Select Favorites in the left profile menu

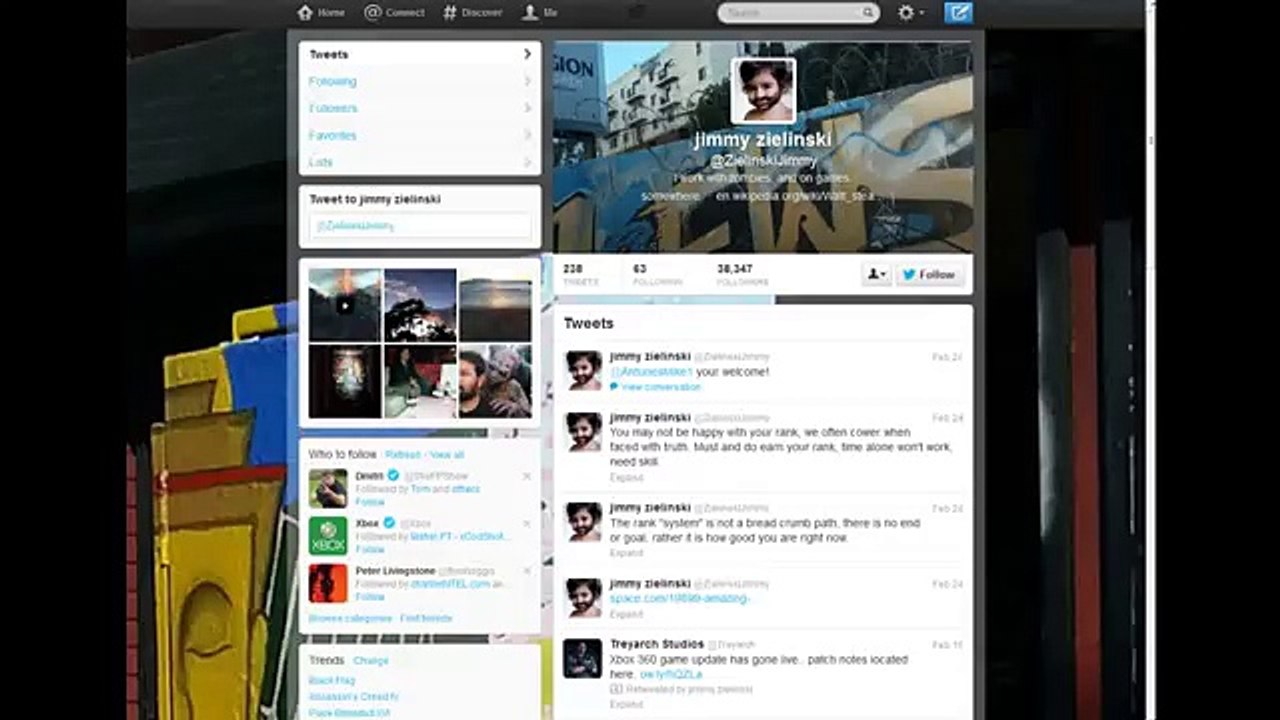[420, 135]
